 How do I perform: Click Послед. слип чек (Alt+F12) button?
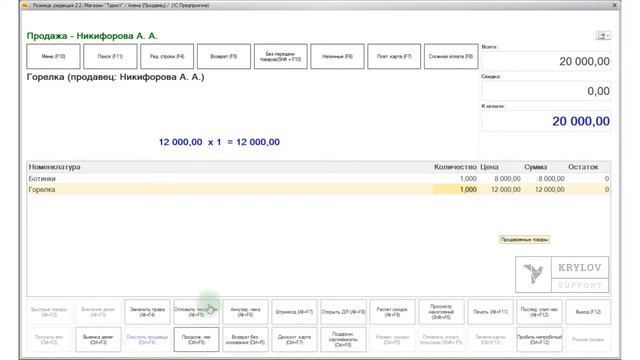pos(539,312)
